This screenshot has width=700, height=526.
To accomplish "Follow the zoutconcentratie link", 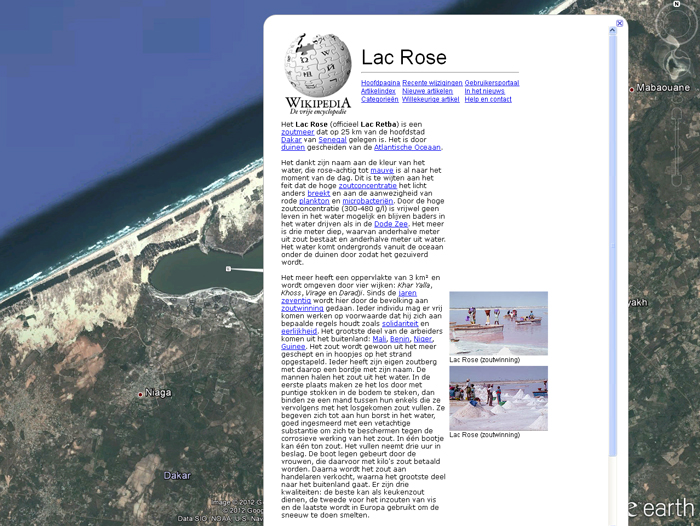I will point(367,186).
